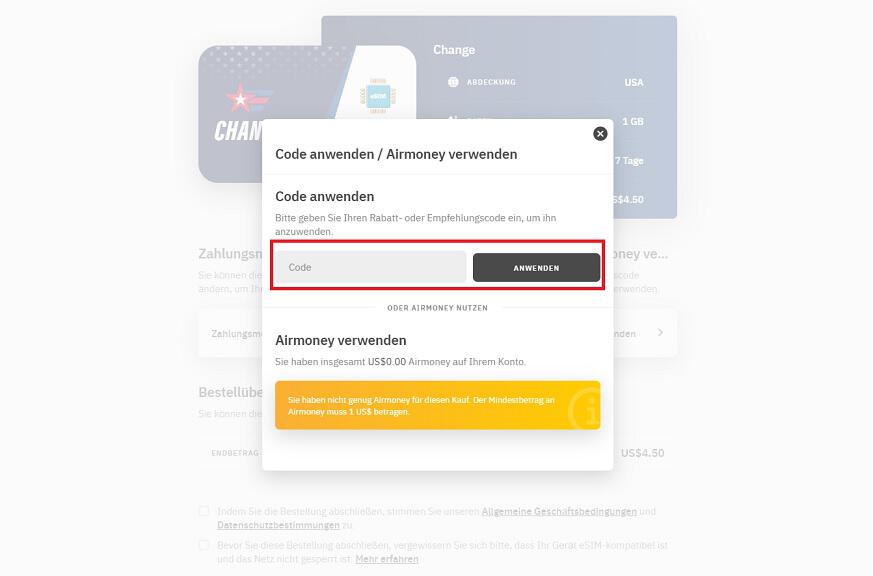The width and height of the screenshot is (873, 576).
Task: Click the Airmoney verwenden heading
Action: pyautogui.click(x=341, y=340)
